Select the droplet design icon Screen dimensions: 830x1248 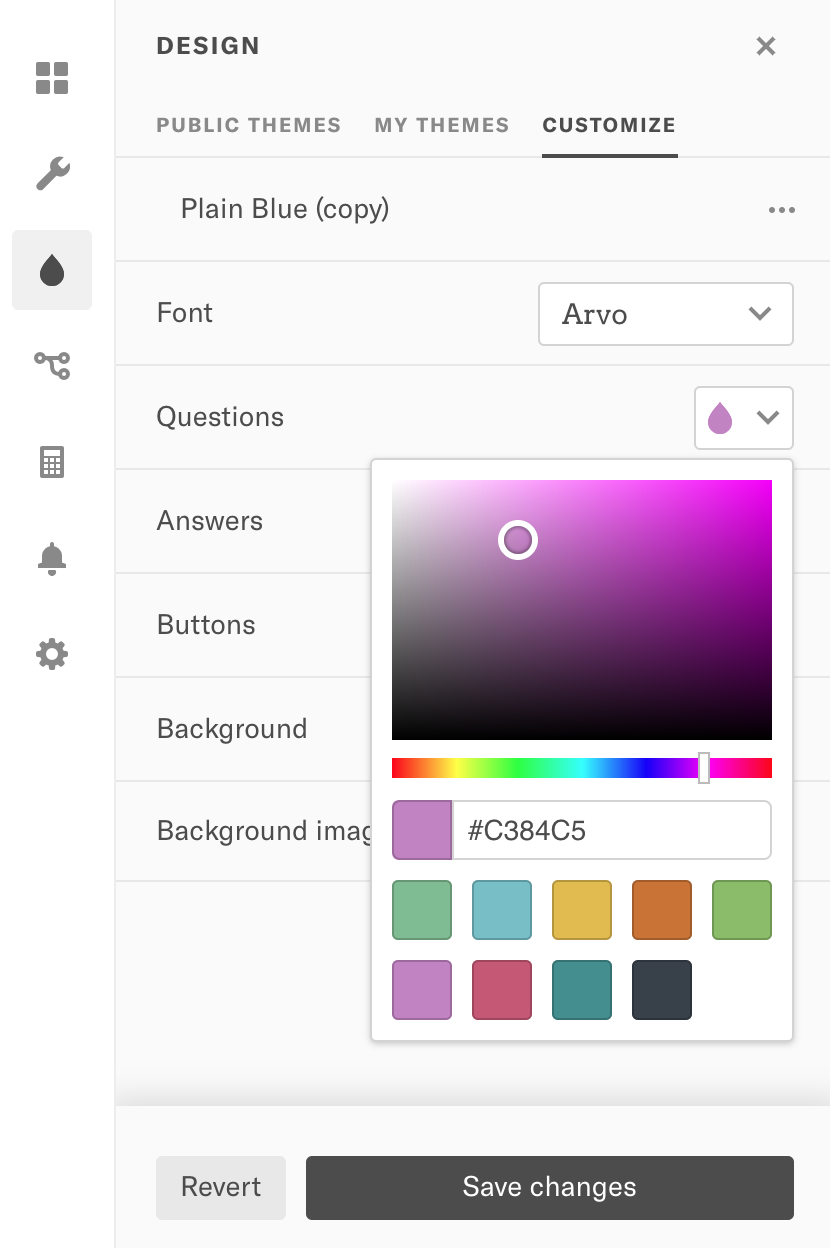(52, 270)
